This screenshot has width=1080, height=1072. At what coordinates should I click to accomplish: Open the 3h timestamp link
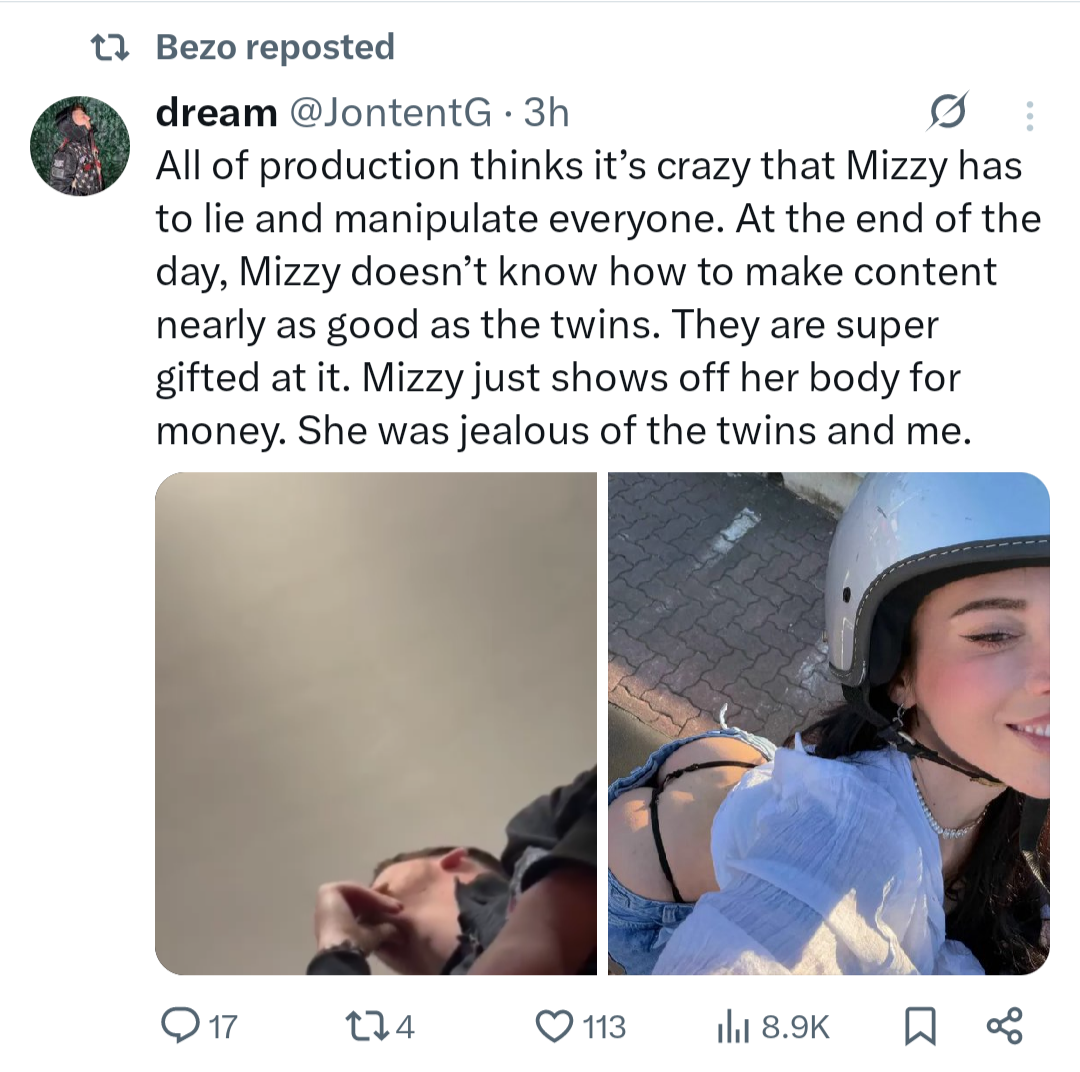546,112
